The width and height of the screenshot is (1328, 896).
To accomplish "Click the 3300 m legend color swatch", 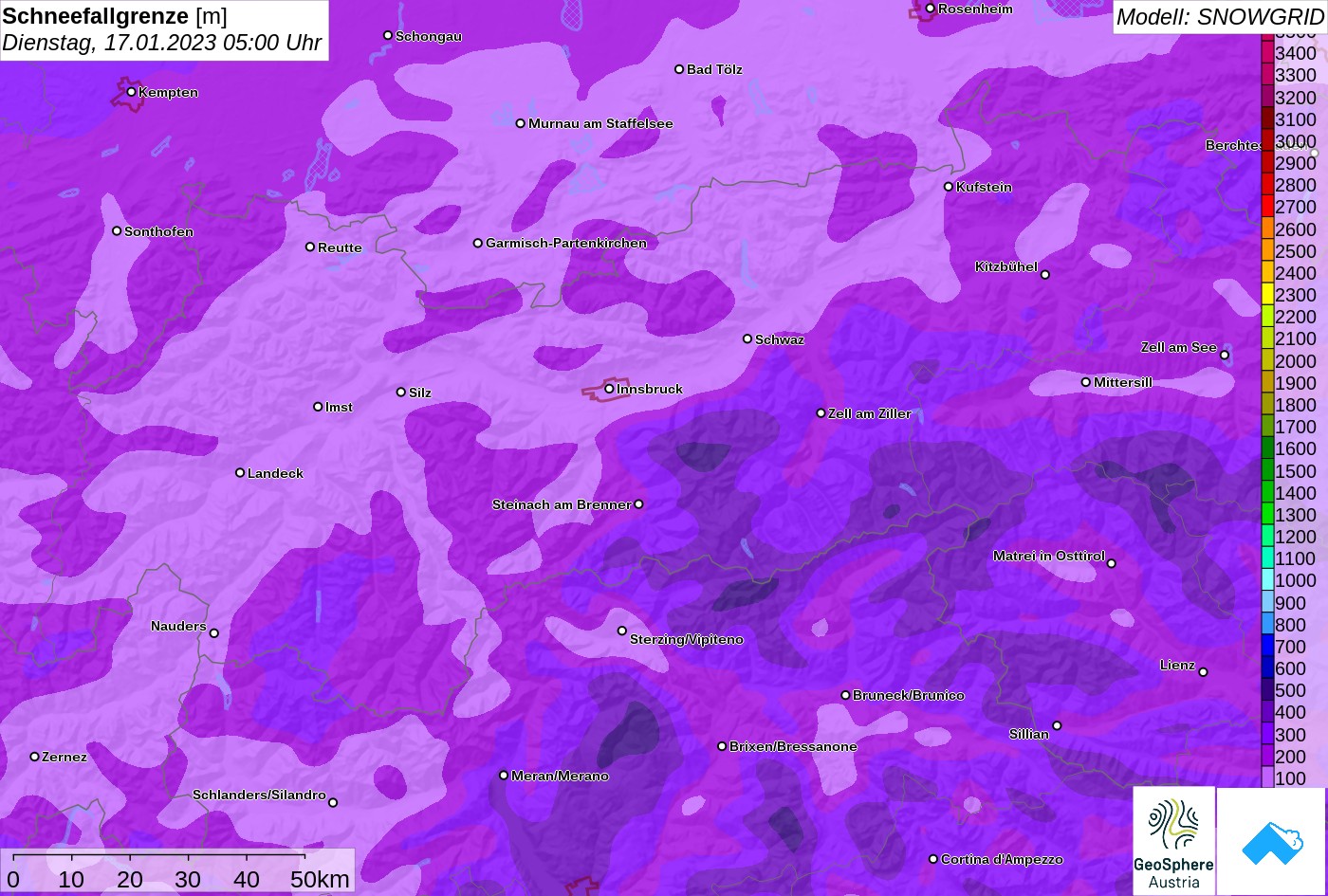I will coord(1267,75).
